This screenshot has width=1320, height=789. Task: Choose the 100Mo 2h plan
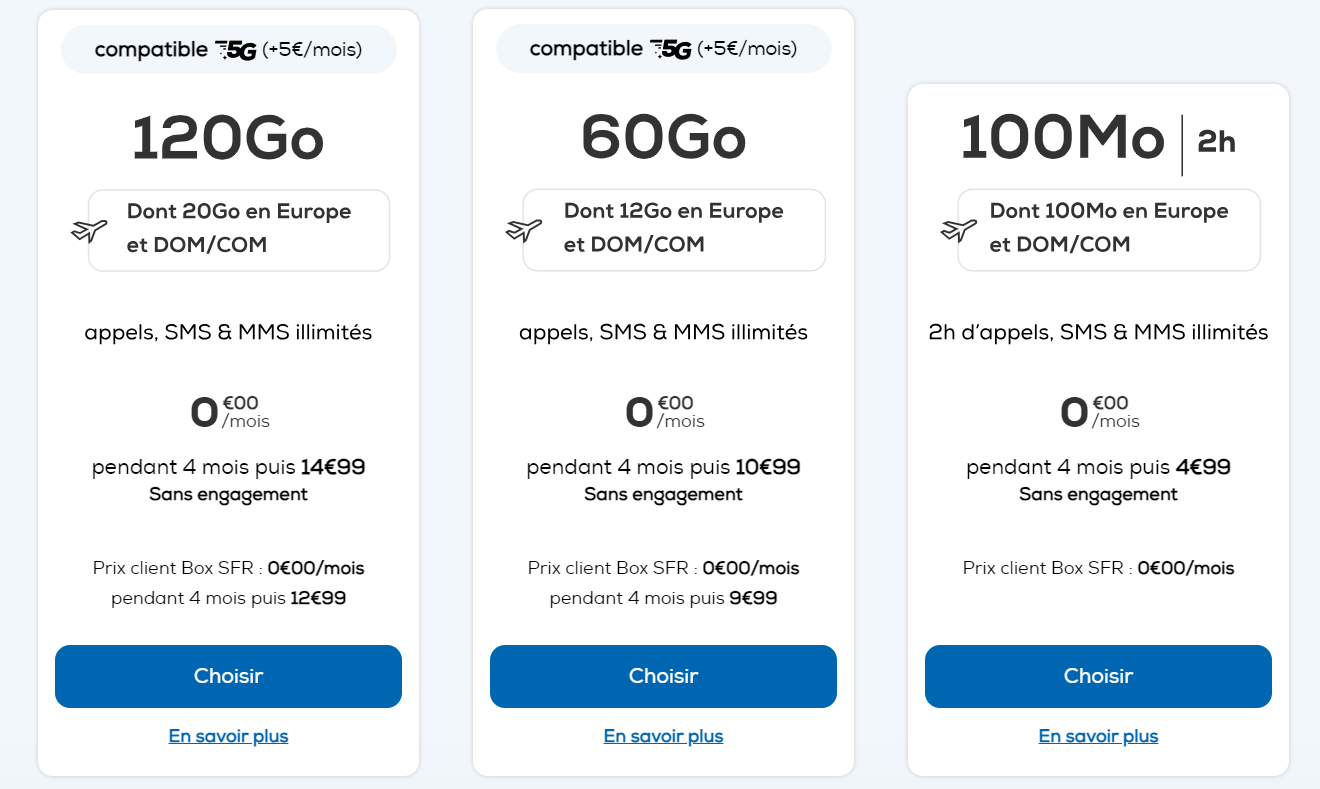[1098, 676]
